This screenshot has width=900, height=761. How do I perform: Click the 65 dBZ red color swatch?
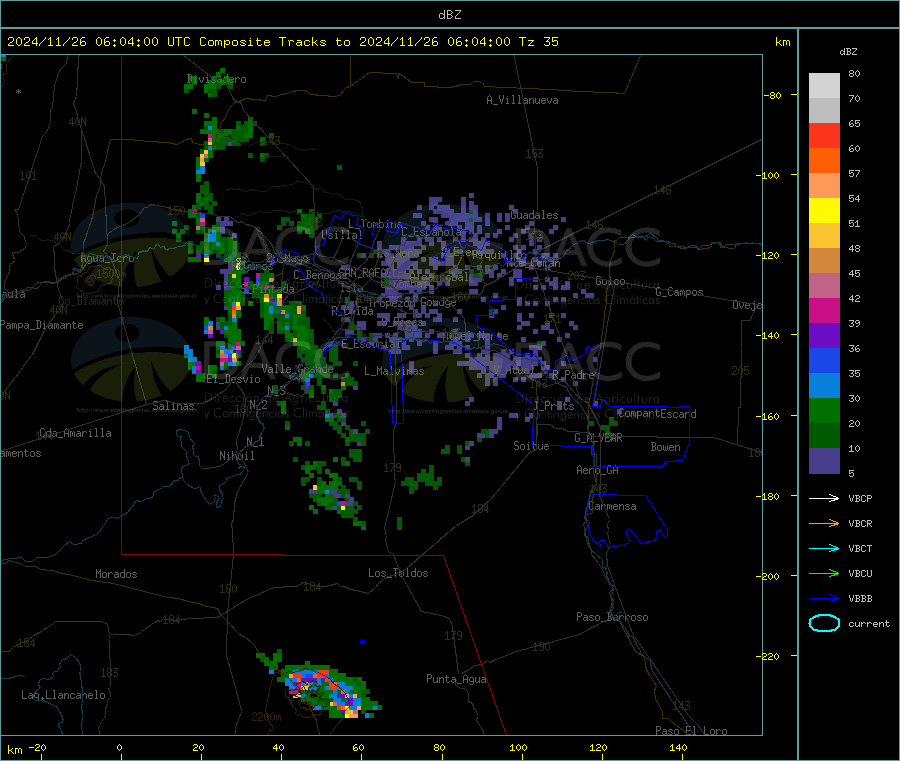coord(824,135)
